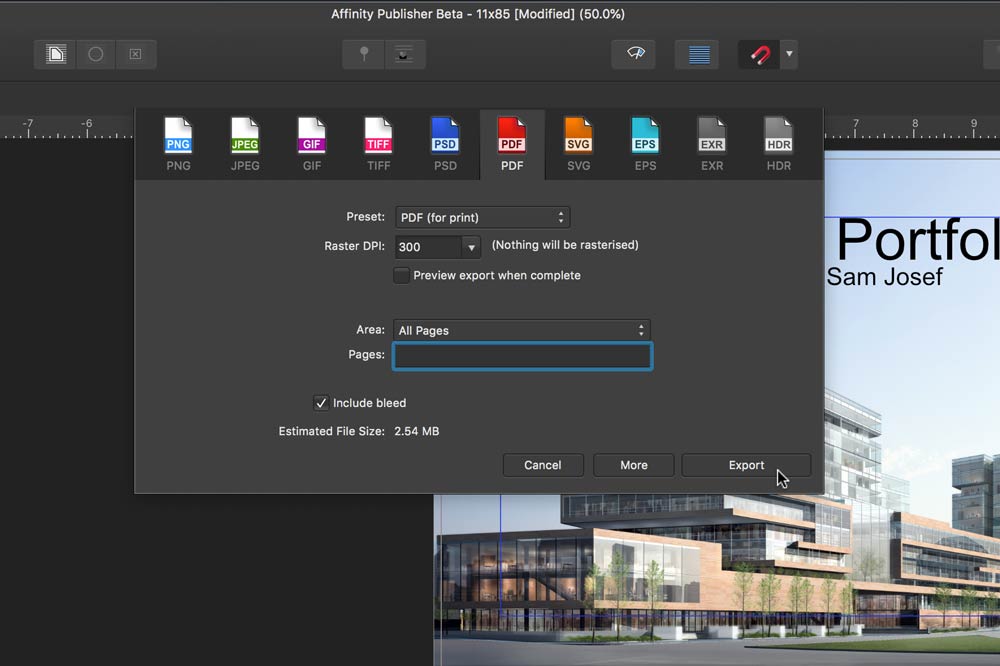Image resolution: width=1000 pixels, height=666 pixels.
Task: Switch to SVG export format
Action: (x=578, y=145)
